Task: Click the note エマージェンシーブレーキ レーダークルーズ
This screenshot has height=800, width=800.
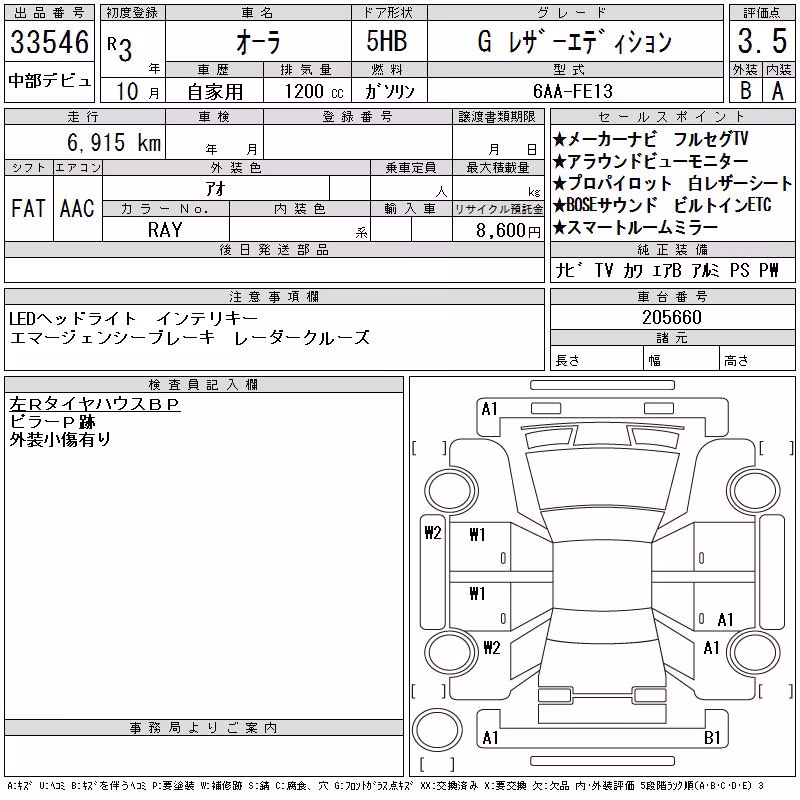Action: click(189, 338)
